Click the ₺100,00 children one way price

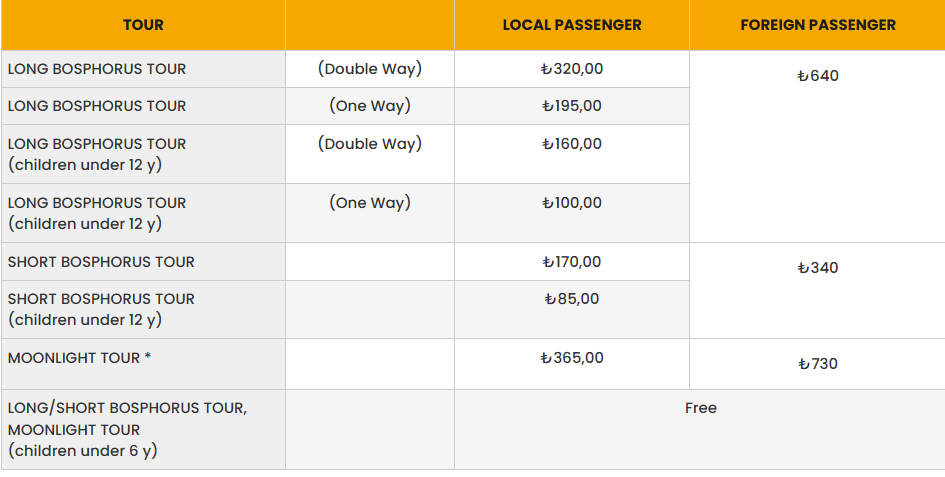coord(572,203)
